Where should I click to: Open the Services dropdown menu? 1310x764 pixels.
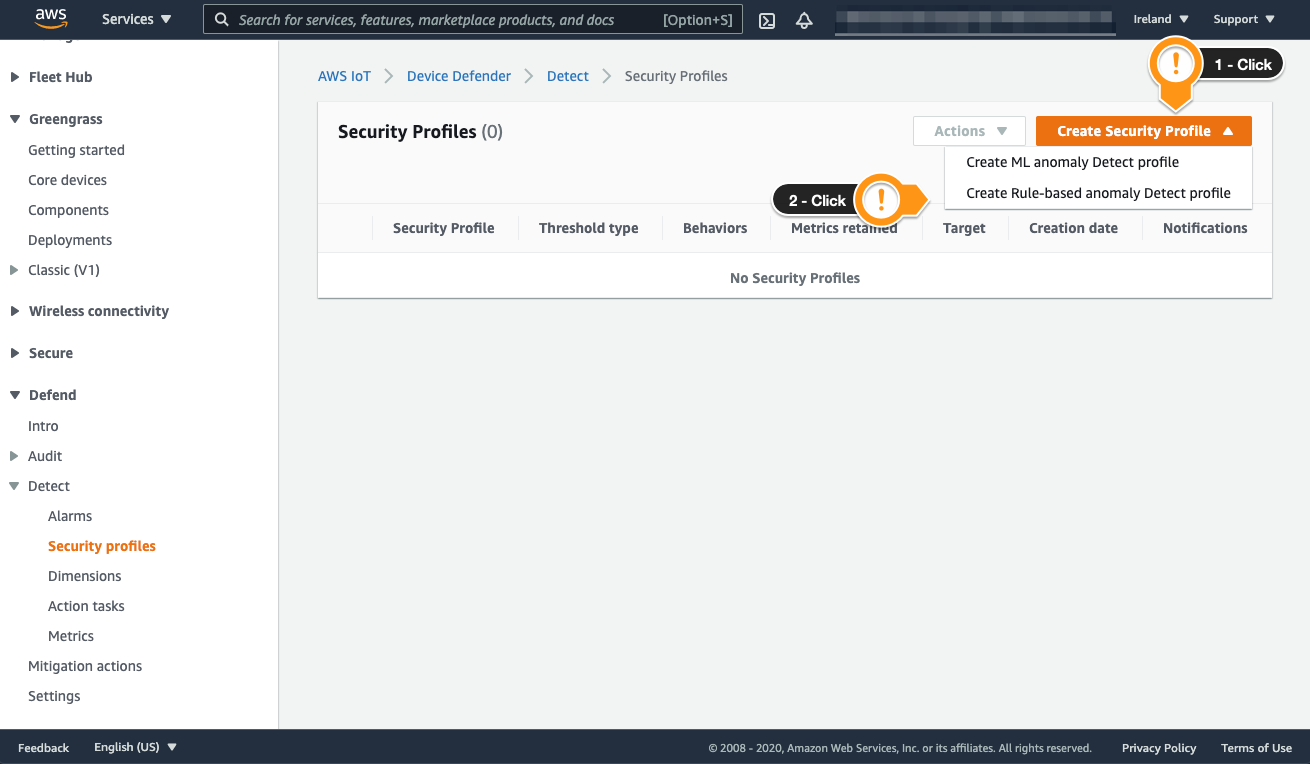point(136,19)
